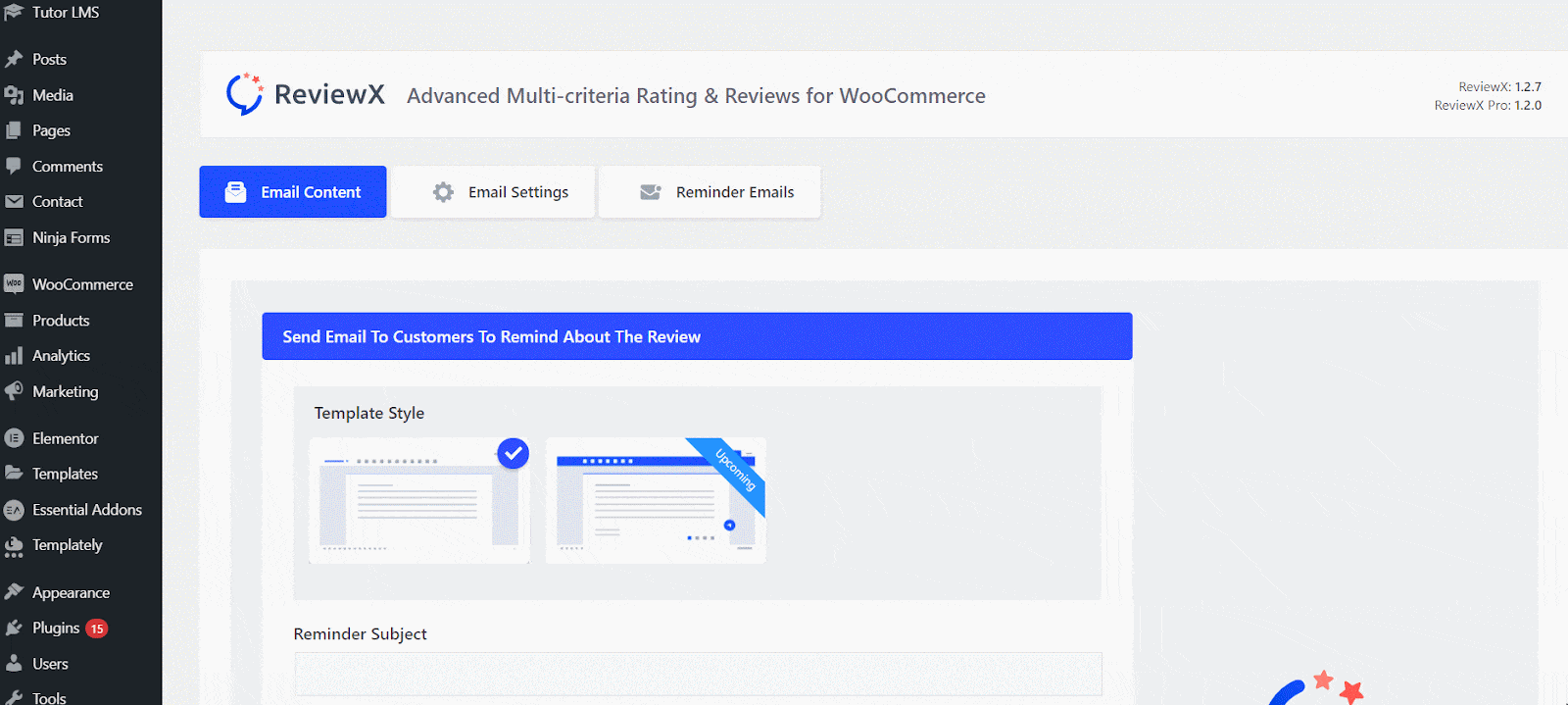Click the ReviewX: 1.2.7 version text
Screen dimensions: 1568x705
pos(1499,86)
